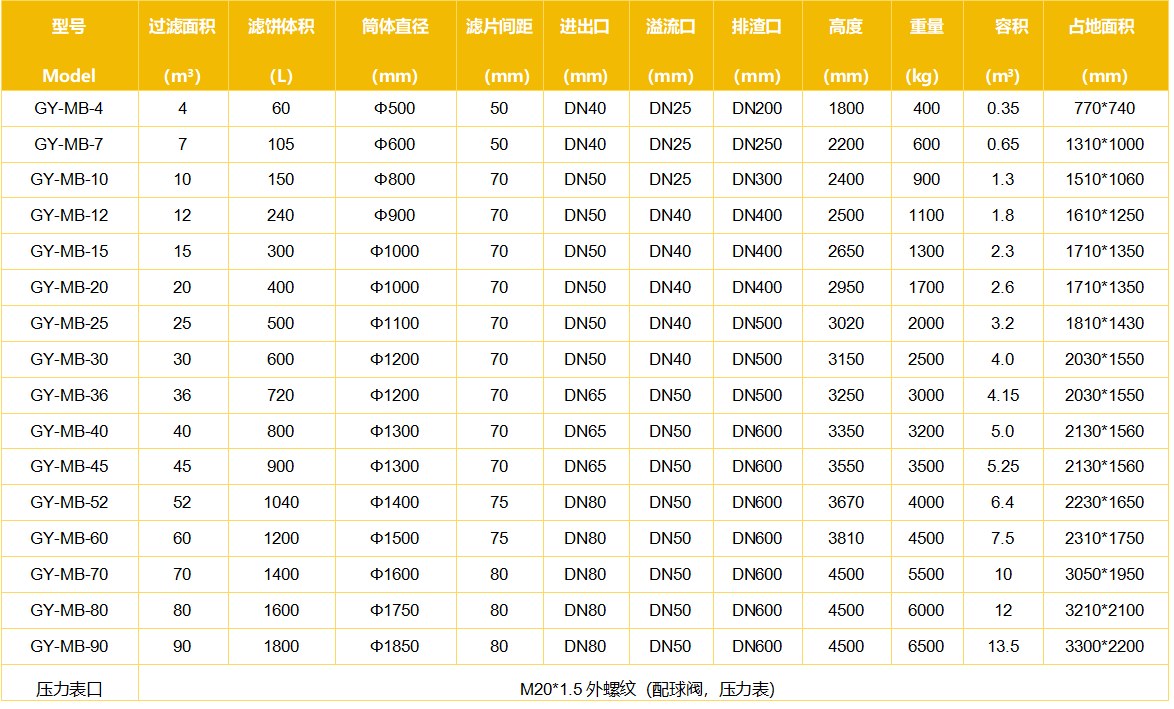Click the GY-MB-4 model cell

point(69,108)
